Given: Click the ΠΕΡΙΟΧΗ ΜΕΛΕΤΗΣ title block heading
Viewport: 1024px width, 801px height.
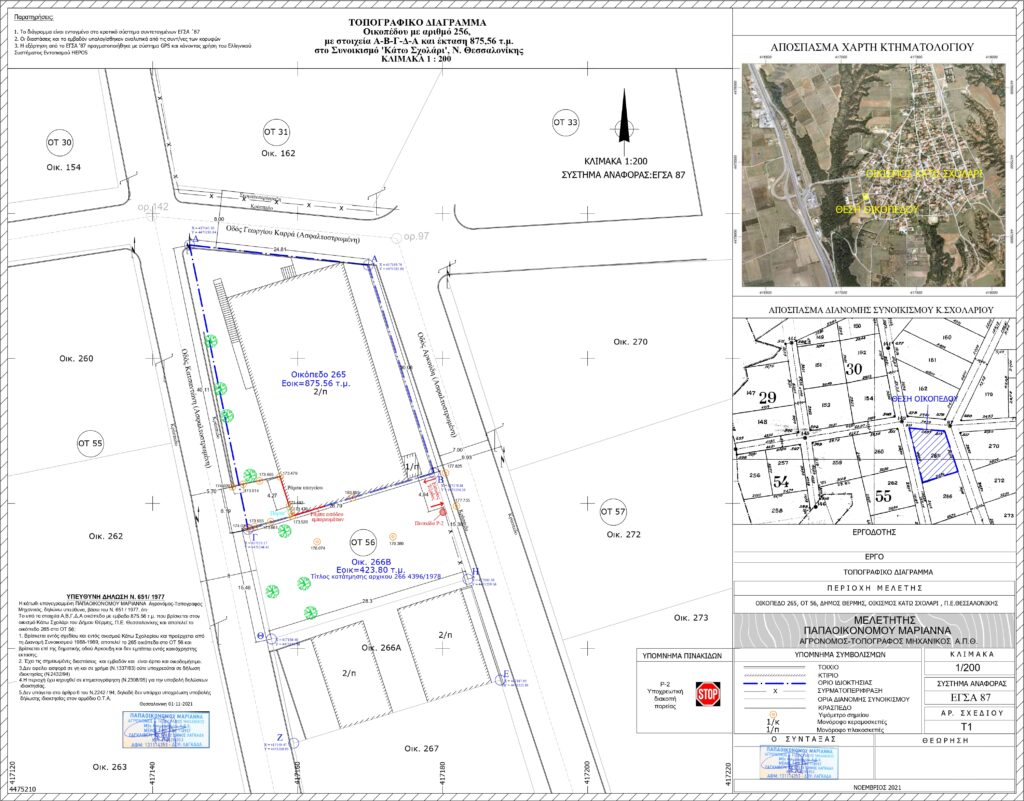Looking at the screenshot, I should pyautogui.click(x=874, y=588).
